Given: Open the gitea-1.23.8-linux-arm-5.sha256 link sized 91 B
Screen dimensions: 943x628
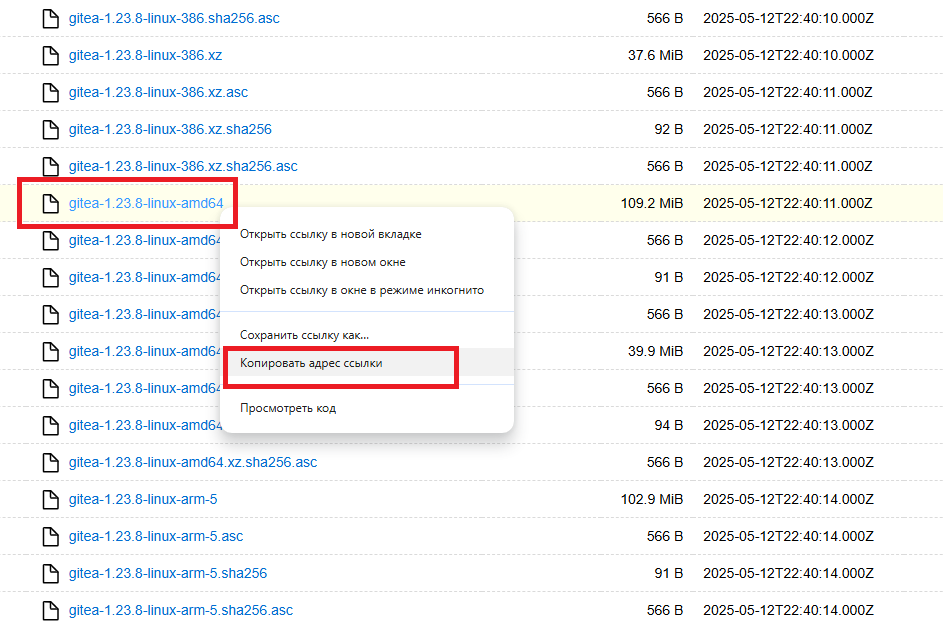Looking at the screenshot, I should pos(168,573).
